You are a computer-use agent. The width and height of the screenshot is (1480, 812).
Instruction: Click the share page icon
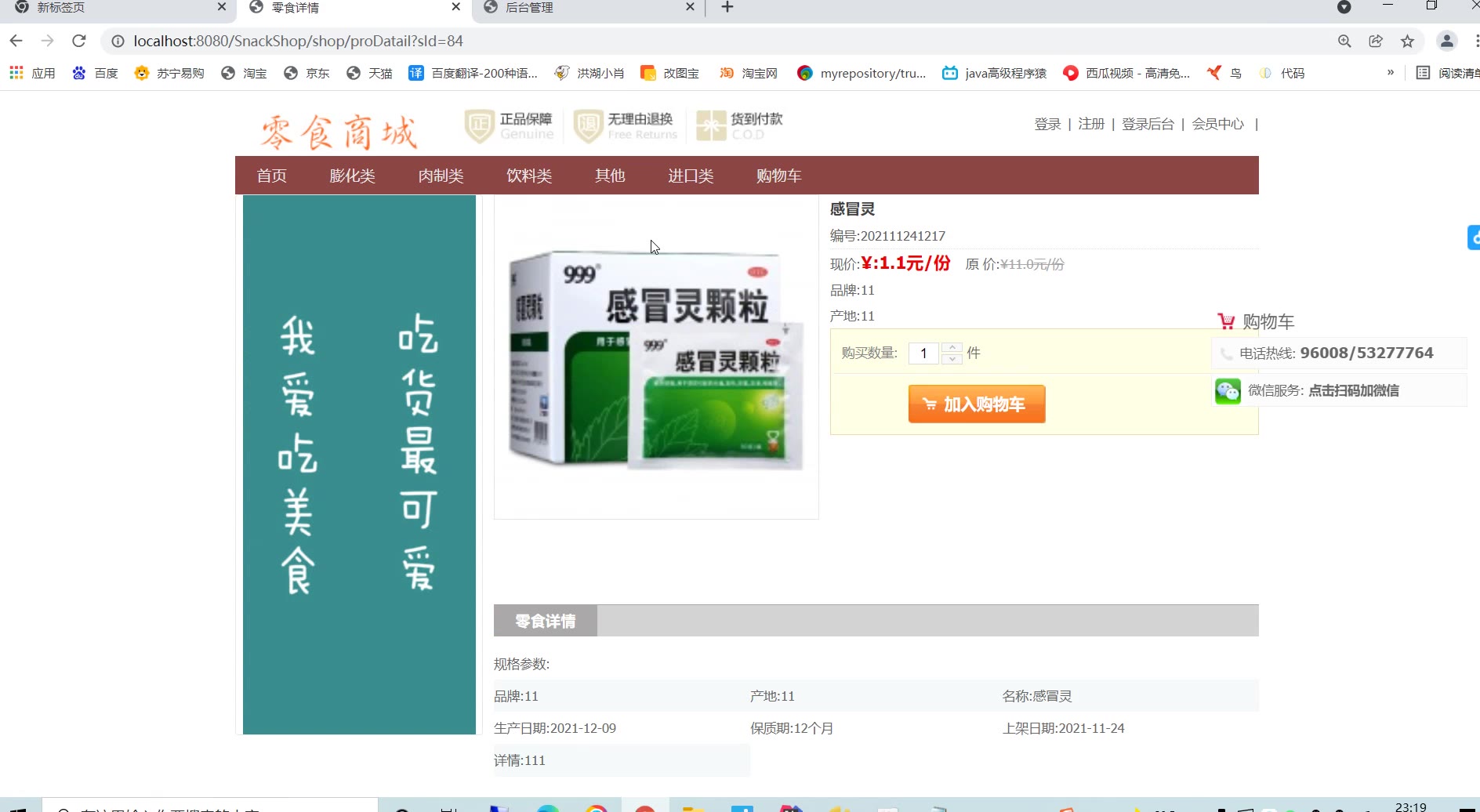[1376, 41]
